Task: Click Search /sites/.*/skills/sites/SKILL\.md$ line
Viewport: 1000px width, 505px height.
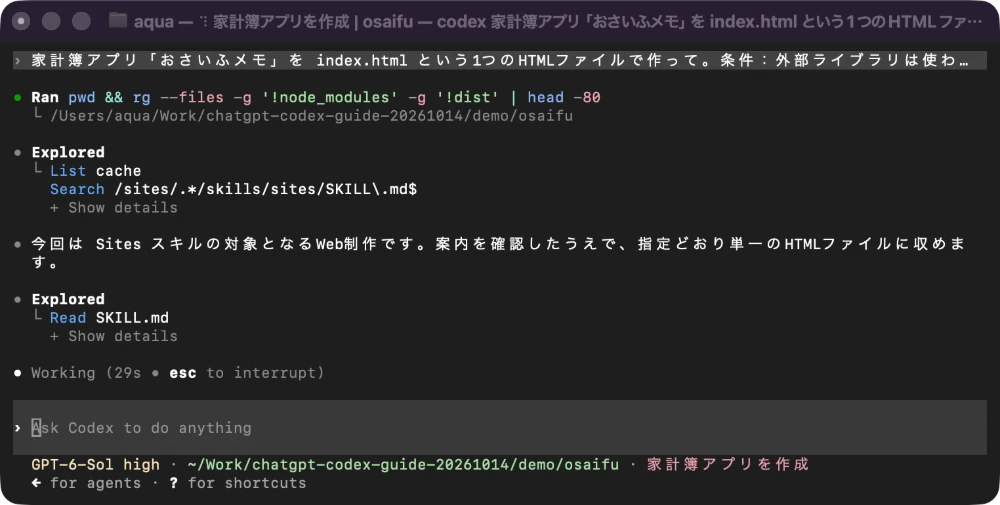Action: [x=233, y=189]
